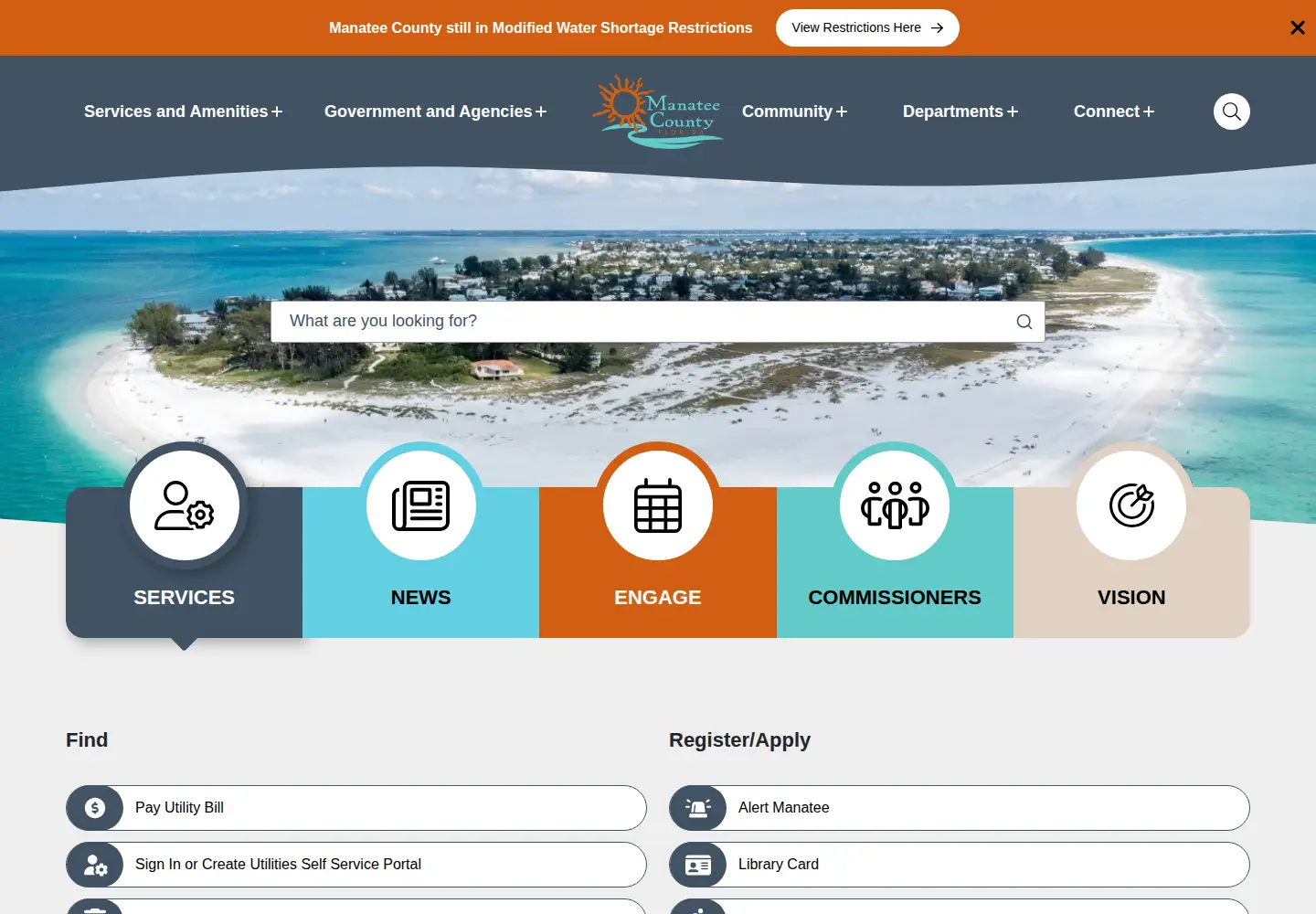The height and width of the screenshot is (914, 1316).
Task: Expand the Departments menu
Action: point(960,112)
